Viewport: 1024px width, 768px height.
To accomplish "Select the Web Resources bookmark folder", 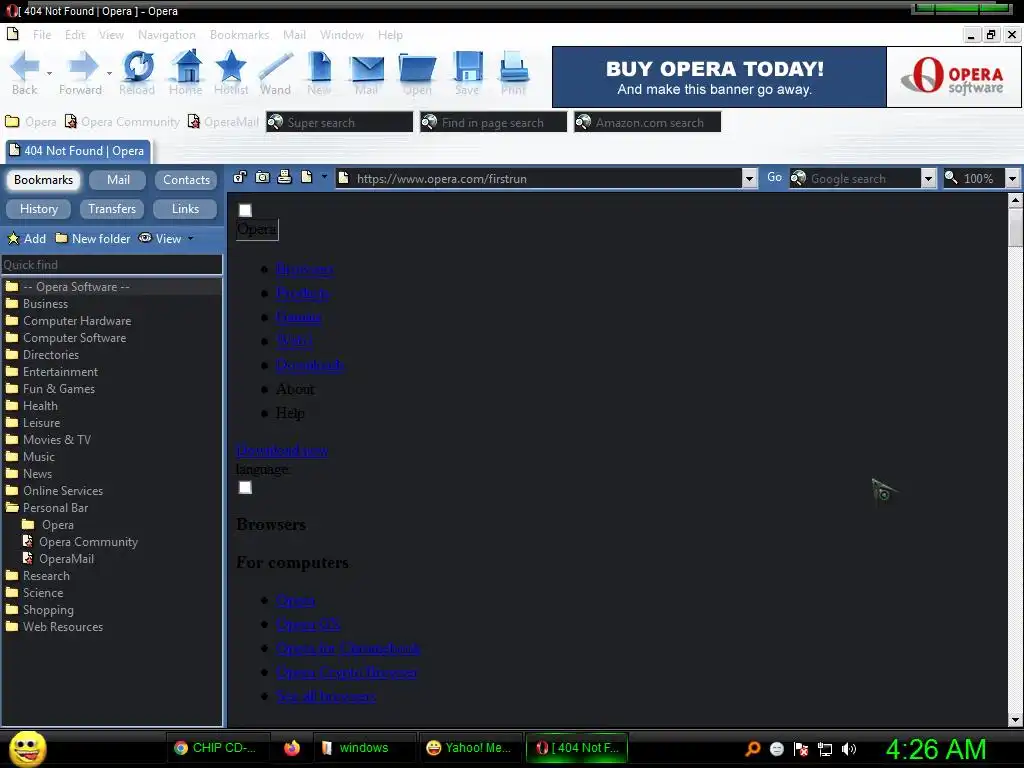I will click(63, 626).
